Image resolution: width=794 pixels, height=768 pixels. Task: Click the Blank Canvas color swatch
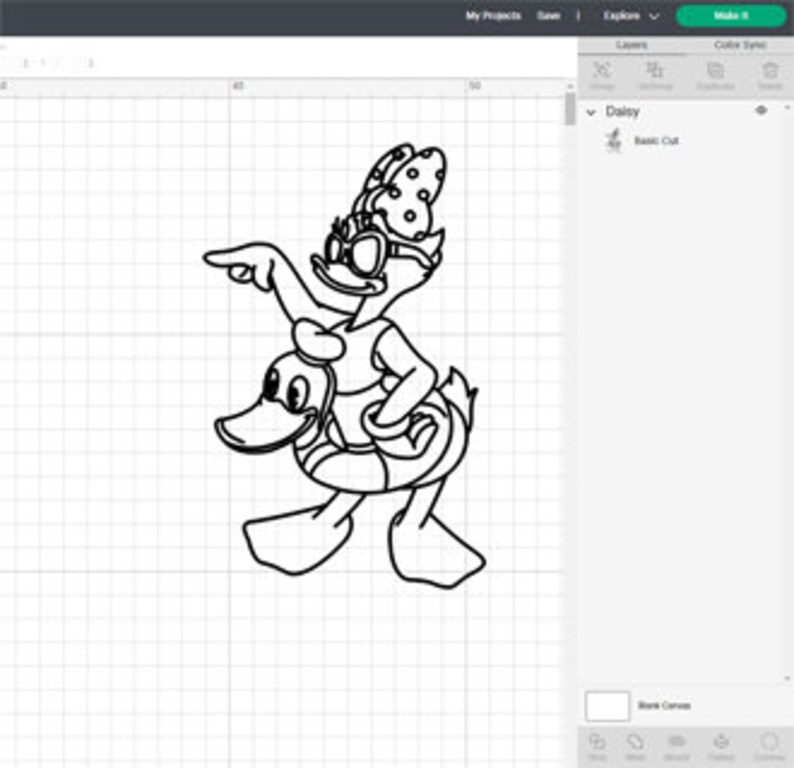click(607, 706)
